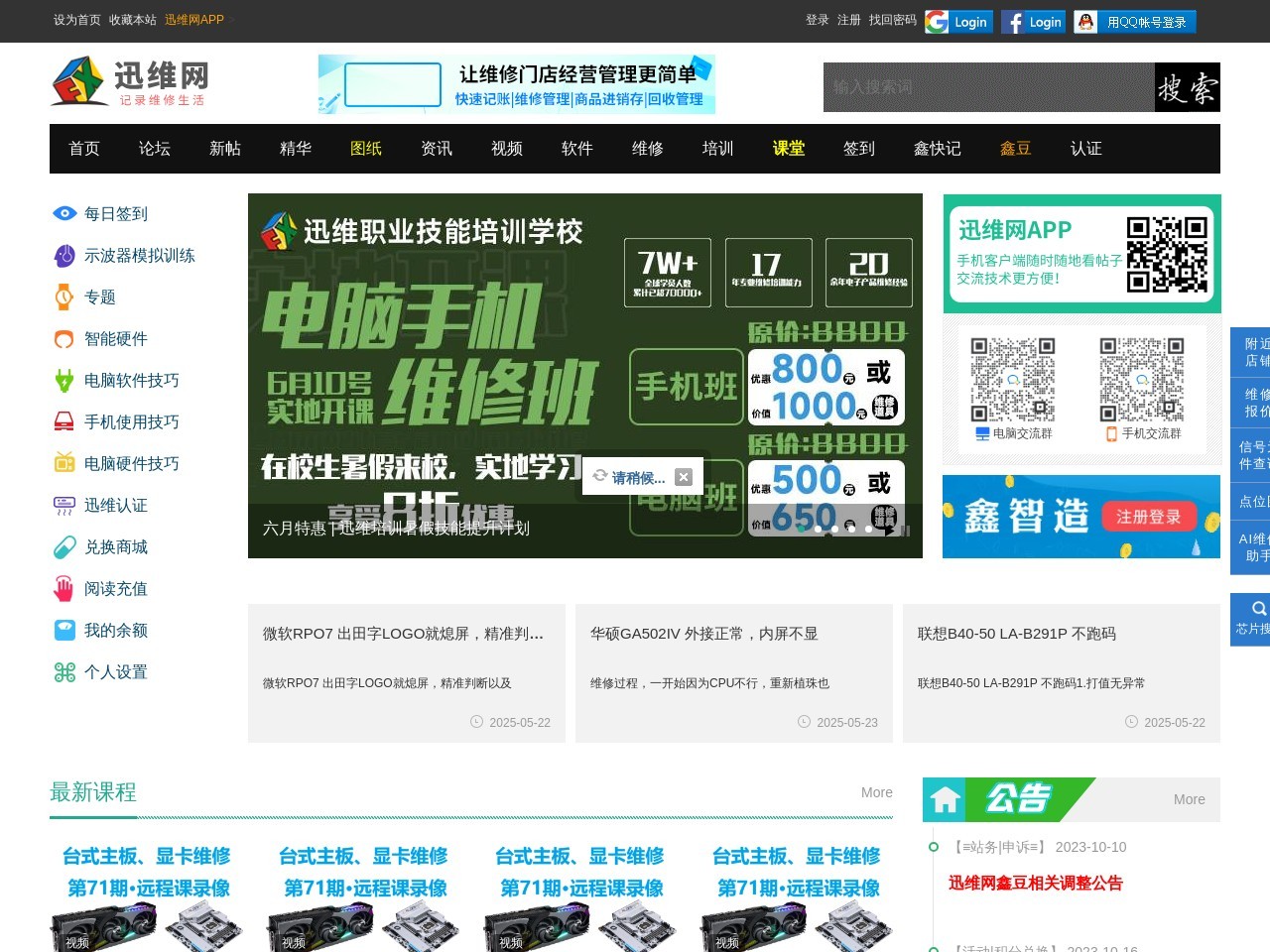This screenshot has height=952, width=1270.
Task: Open 培训 in the navigation bar
Action: pos(718,148)
